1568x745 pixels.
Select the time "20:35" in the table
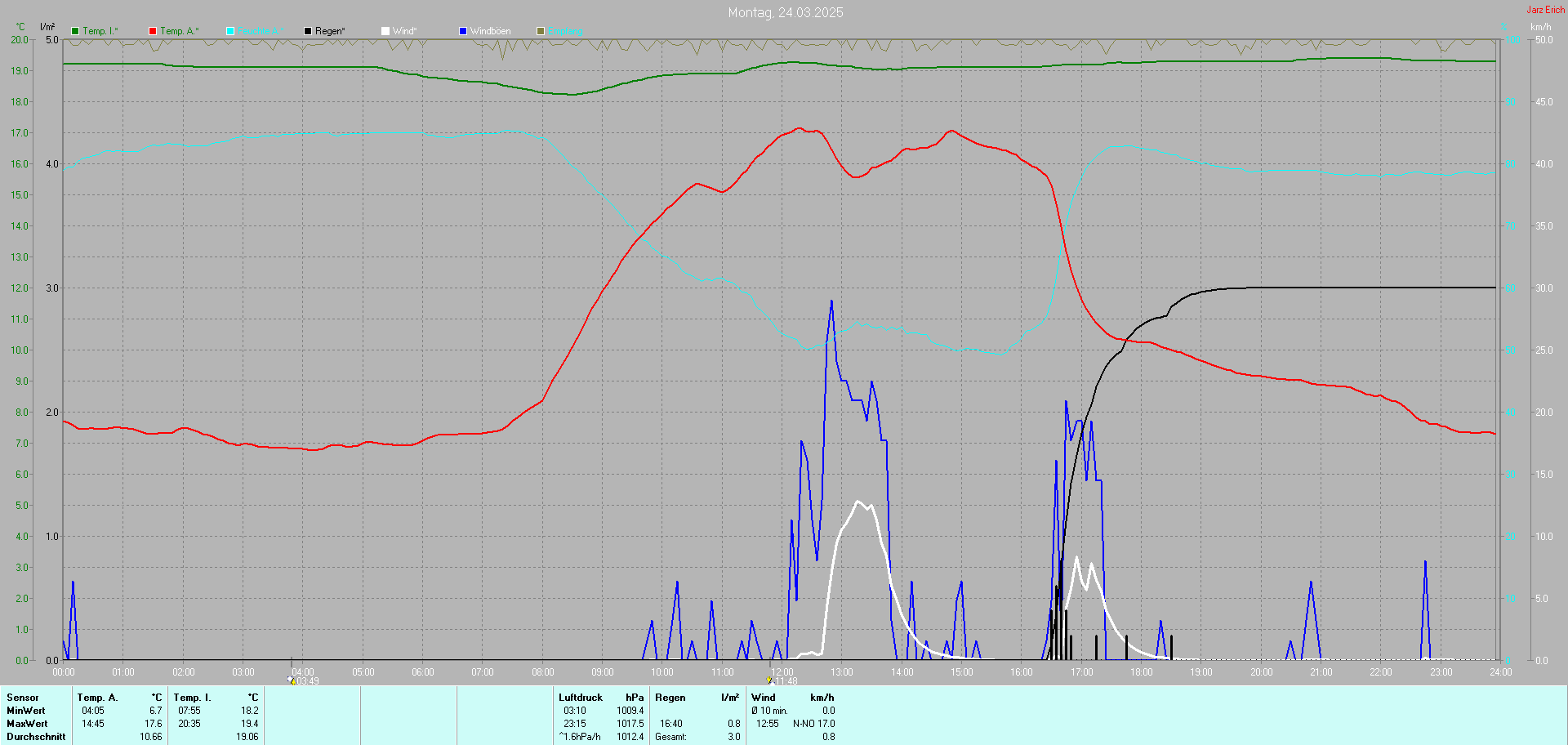189,724
